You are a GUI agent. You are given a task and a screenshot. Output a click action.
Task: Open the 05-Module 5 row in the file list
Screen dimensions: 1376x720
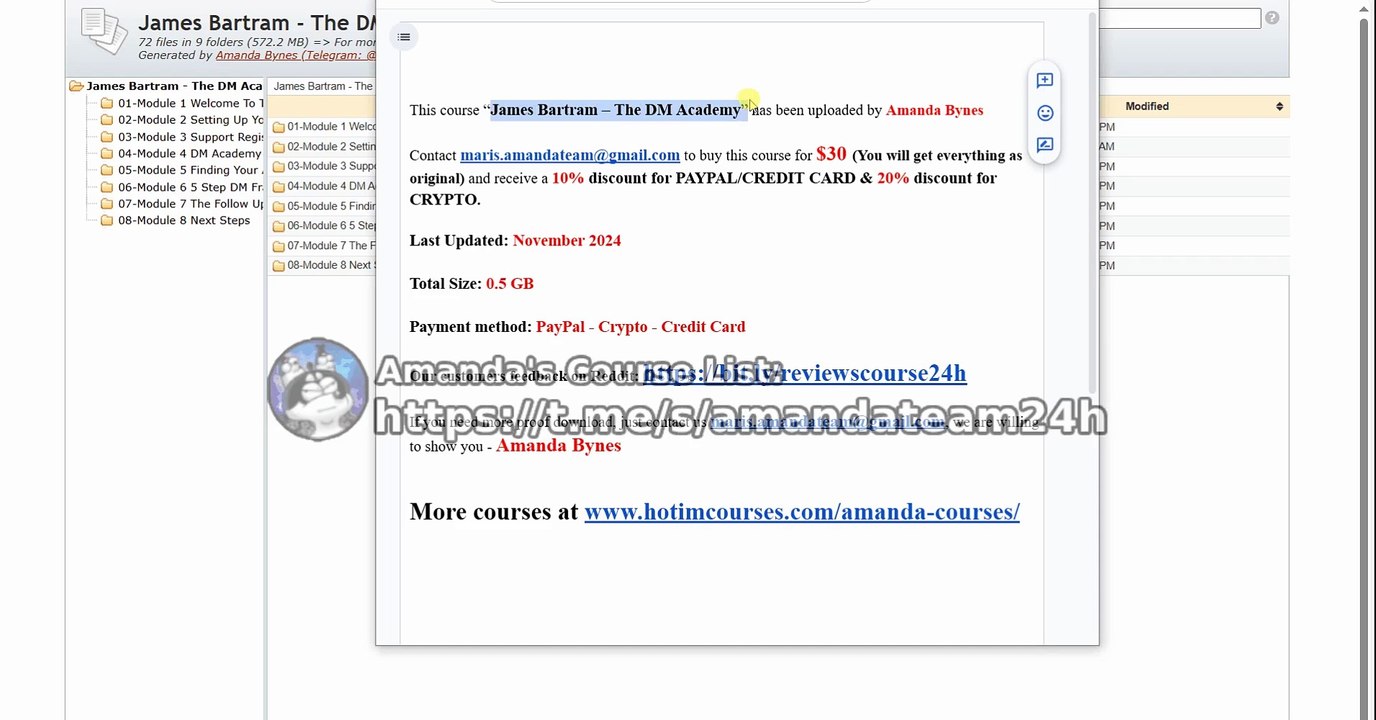331,206
